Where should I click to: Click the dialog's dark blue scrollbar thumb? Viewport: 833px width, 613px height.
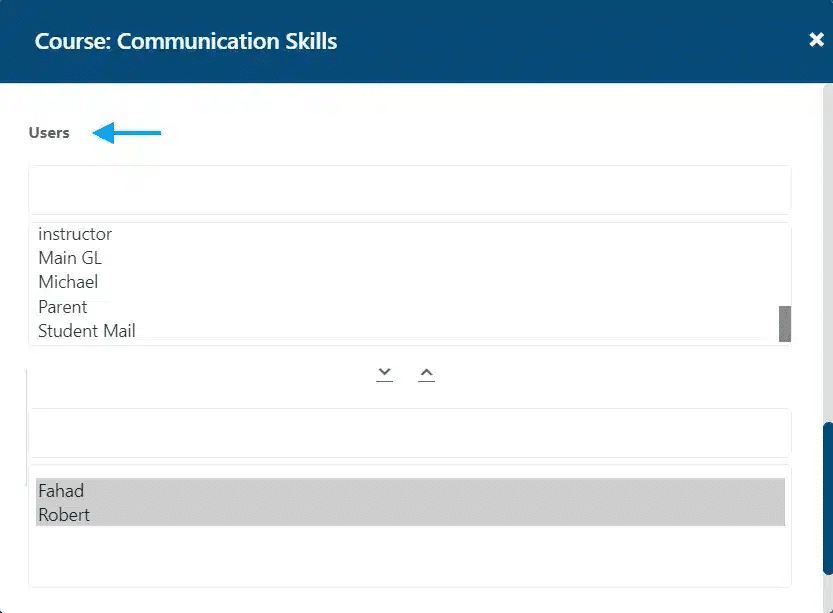(x=828, y=498)
